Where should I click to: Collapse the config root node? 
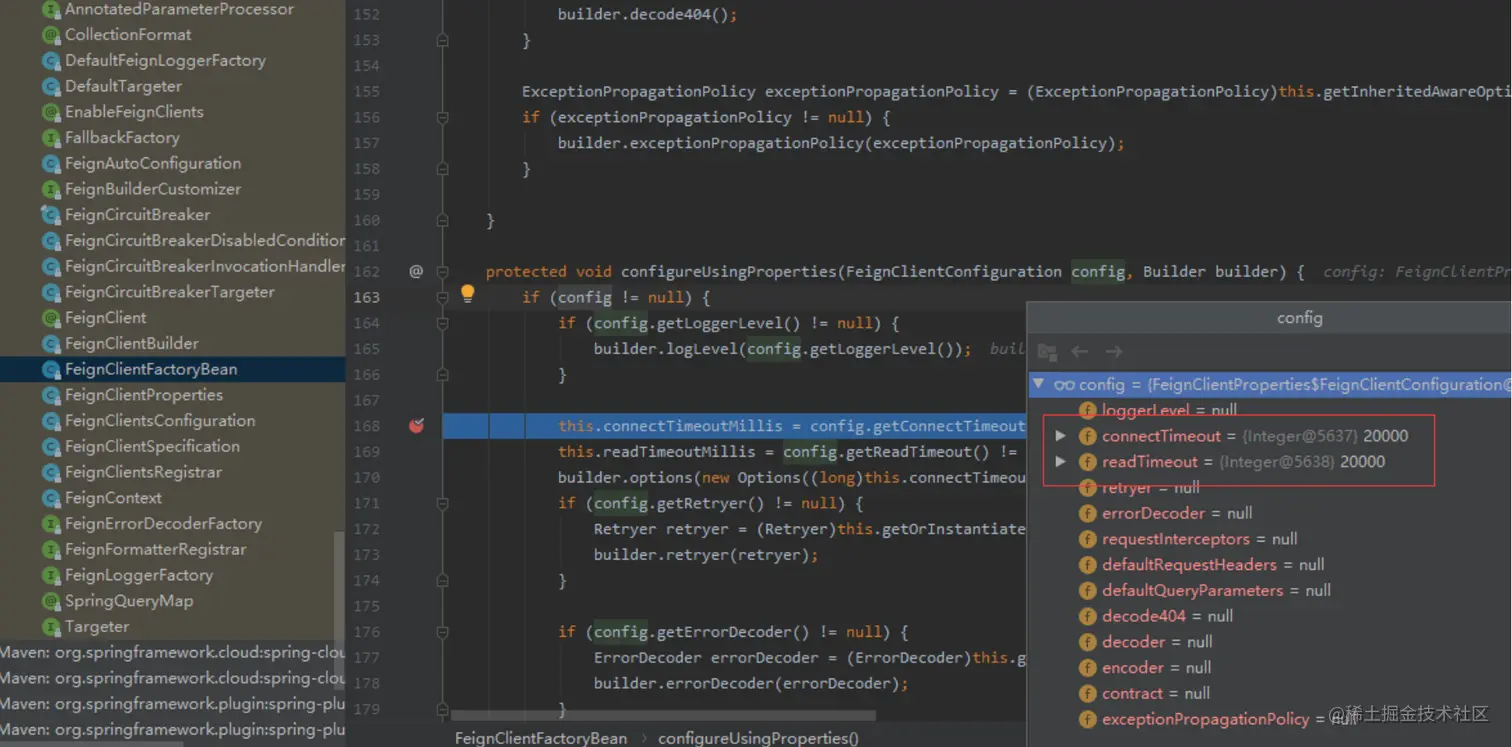point(1038,384)
